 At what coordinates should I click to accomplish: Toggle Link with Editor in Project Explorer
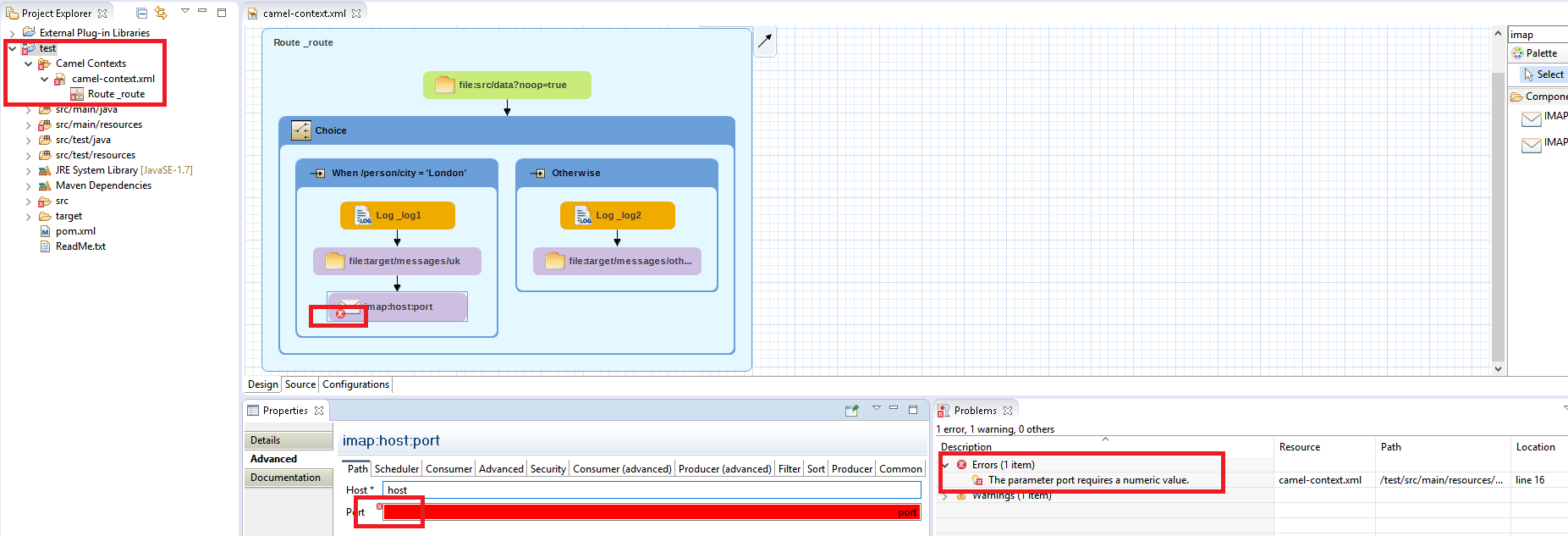point(161,13)
